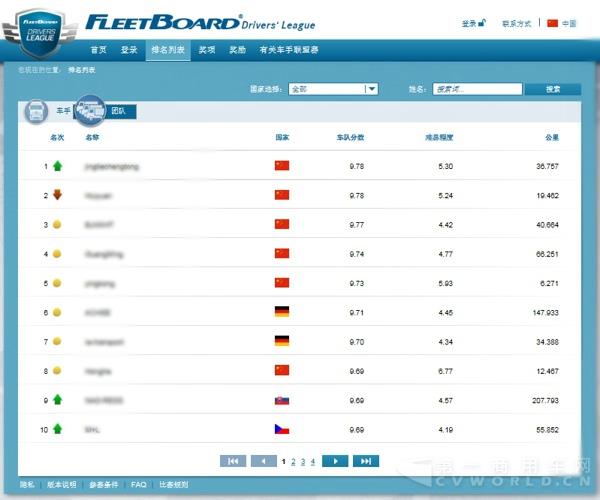Open the 比赛规则 footer link
This screenshot has height=500, width=600.
tap(174, 485)
